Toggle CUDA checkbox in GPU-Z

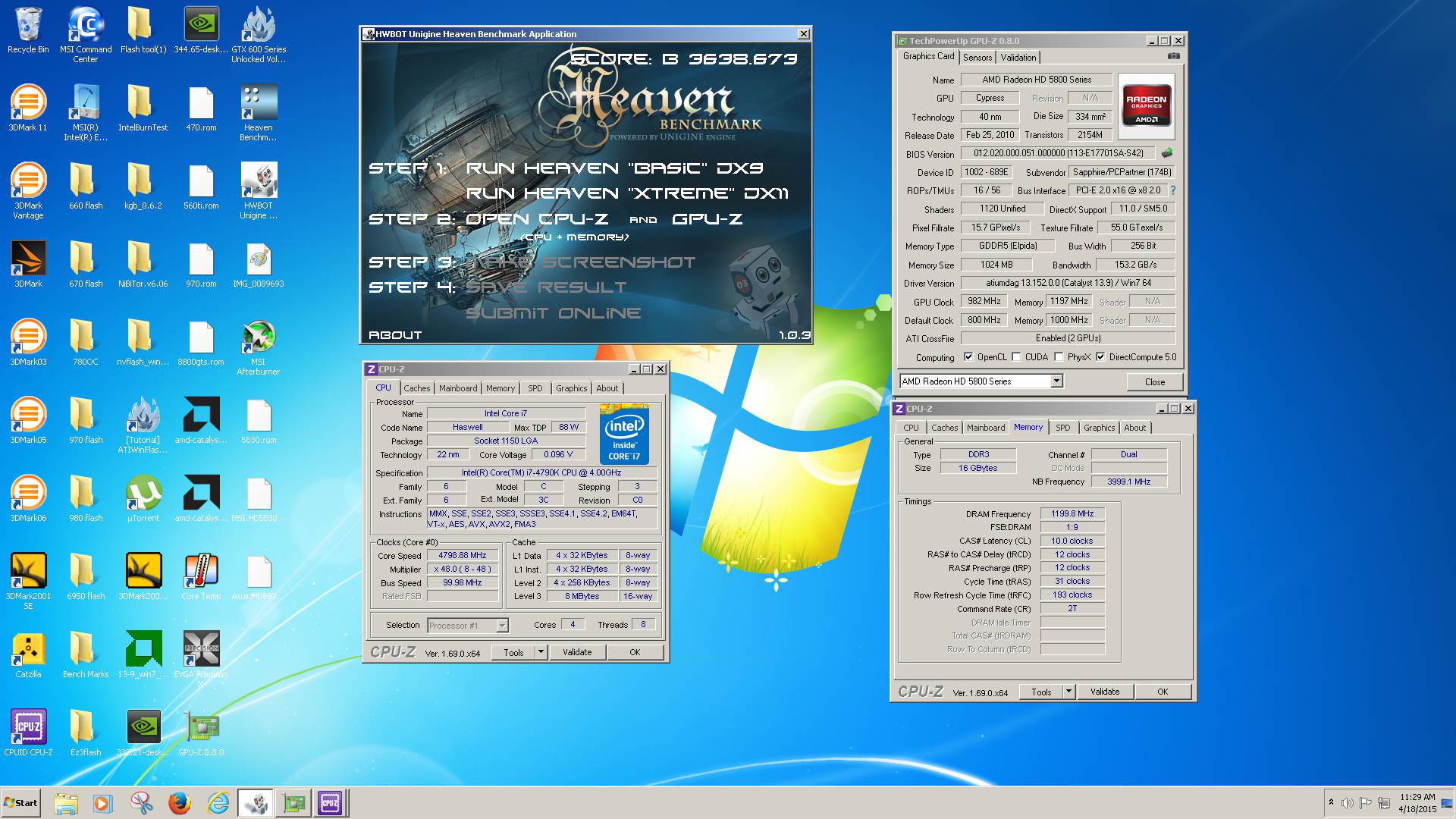(x=1016, y=357)
